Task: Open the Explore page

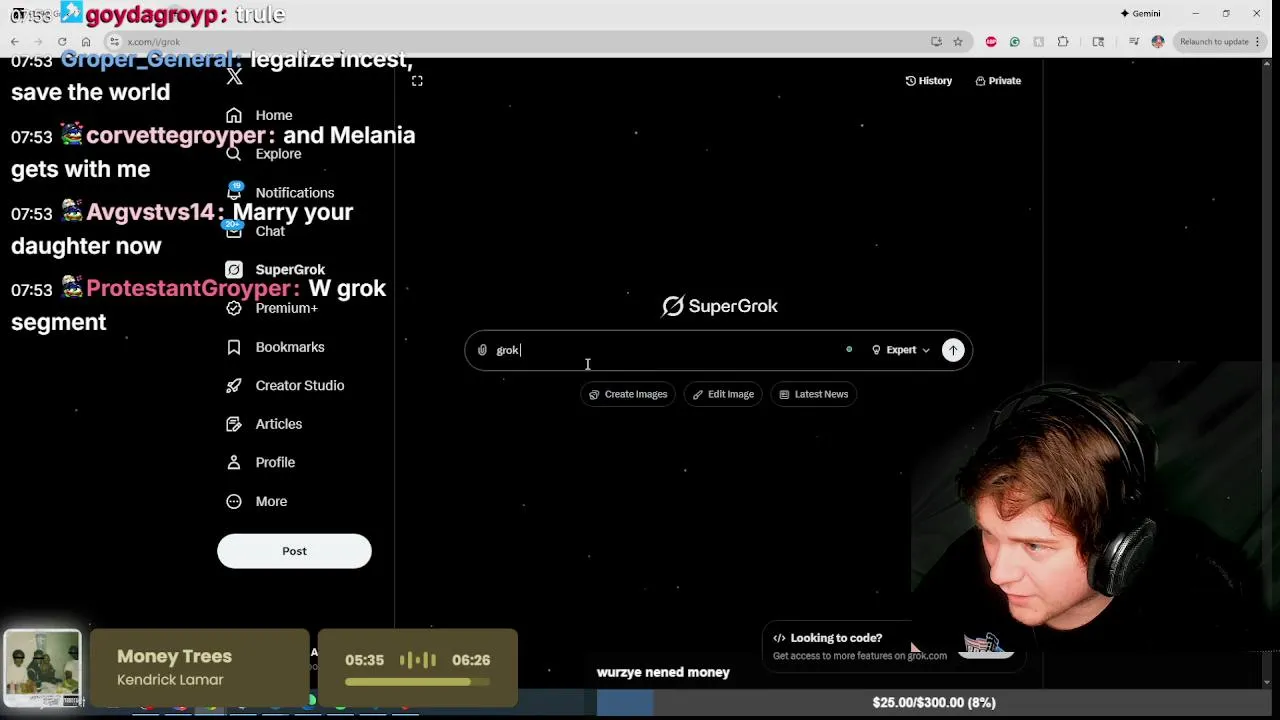Action: pos(263,154)
